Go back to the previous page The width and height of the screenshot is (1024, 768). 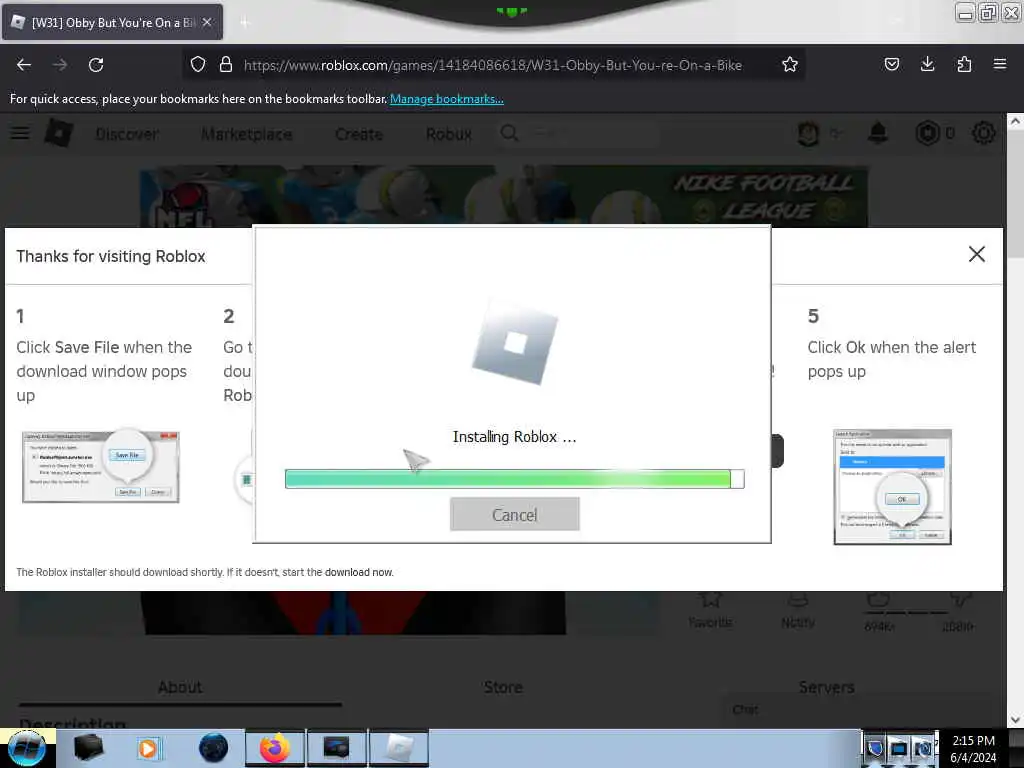click(x=24, y=65)
